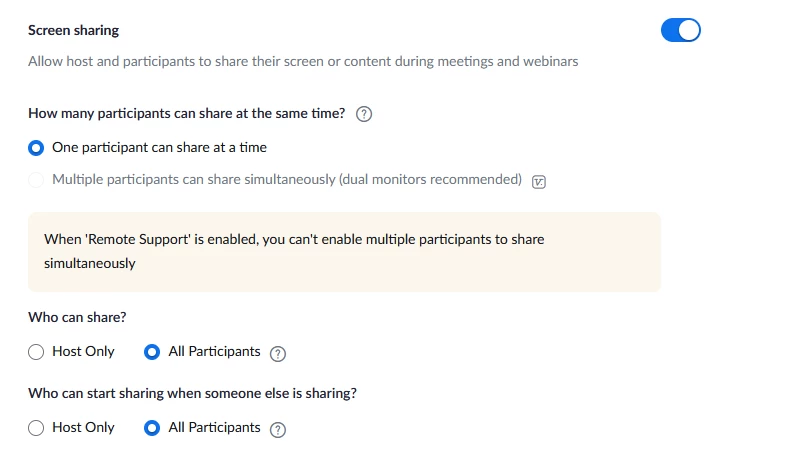
Task: Choose All Participants under Who can share
Action: point(152,352)
